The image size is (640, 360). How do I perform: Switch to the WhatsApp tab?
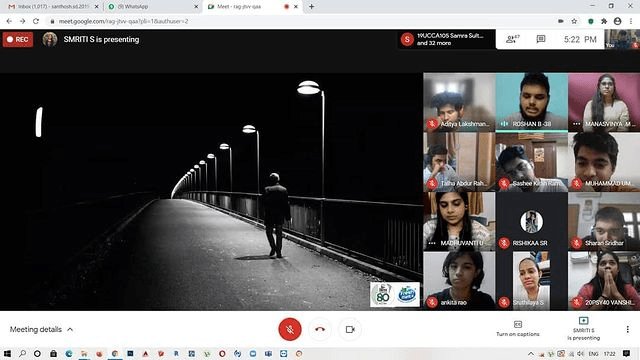pos(152,7)
